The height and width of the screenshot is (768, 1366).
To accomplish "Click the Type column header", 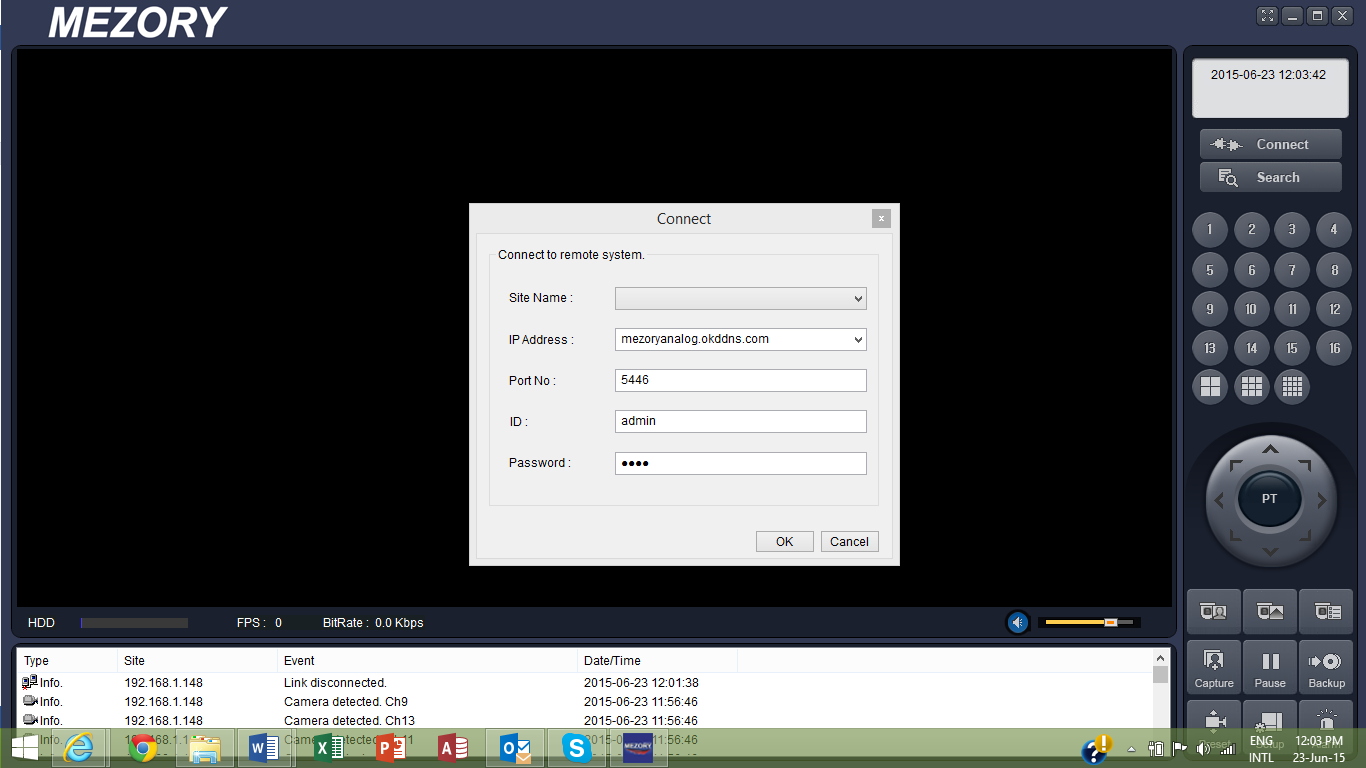I will click(67, 660).
